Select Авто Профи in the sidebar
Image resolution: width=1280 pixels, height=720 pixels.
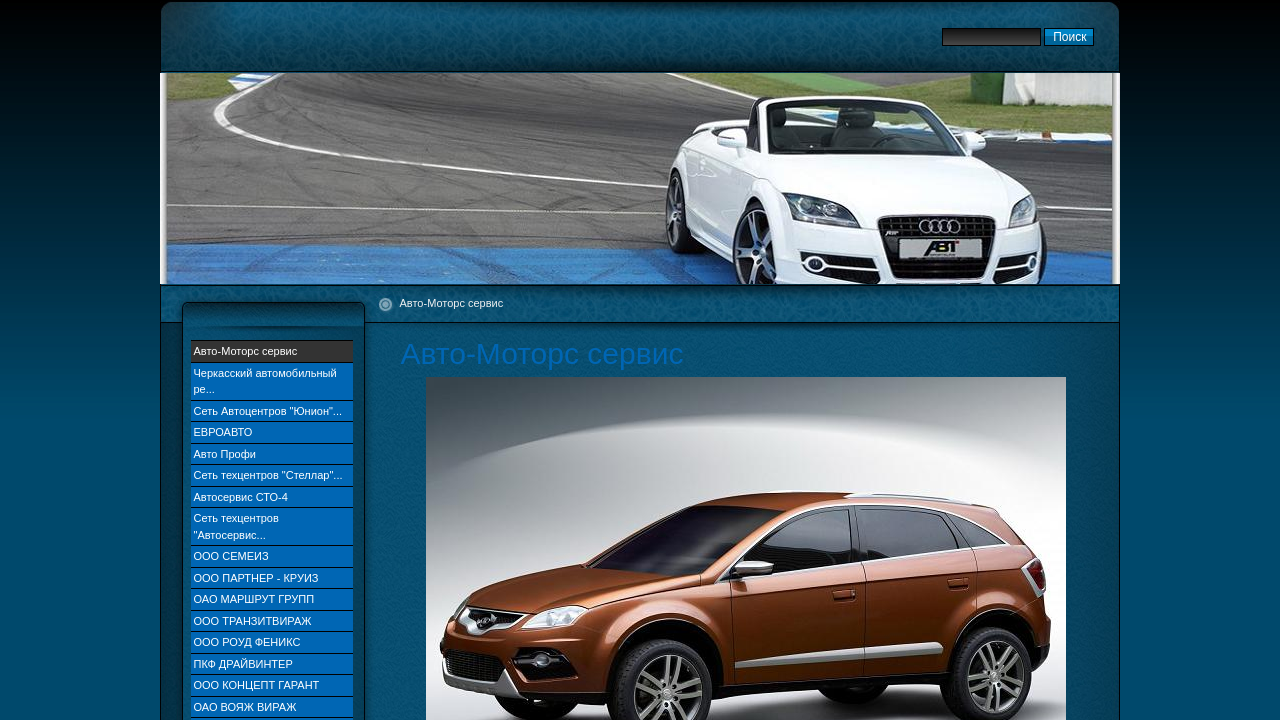(x=272, y=454)
